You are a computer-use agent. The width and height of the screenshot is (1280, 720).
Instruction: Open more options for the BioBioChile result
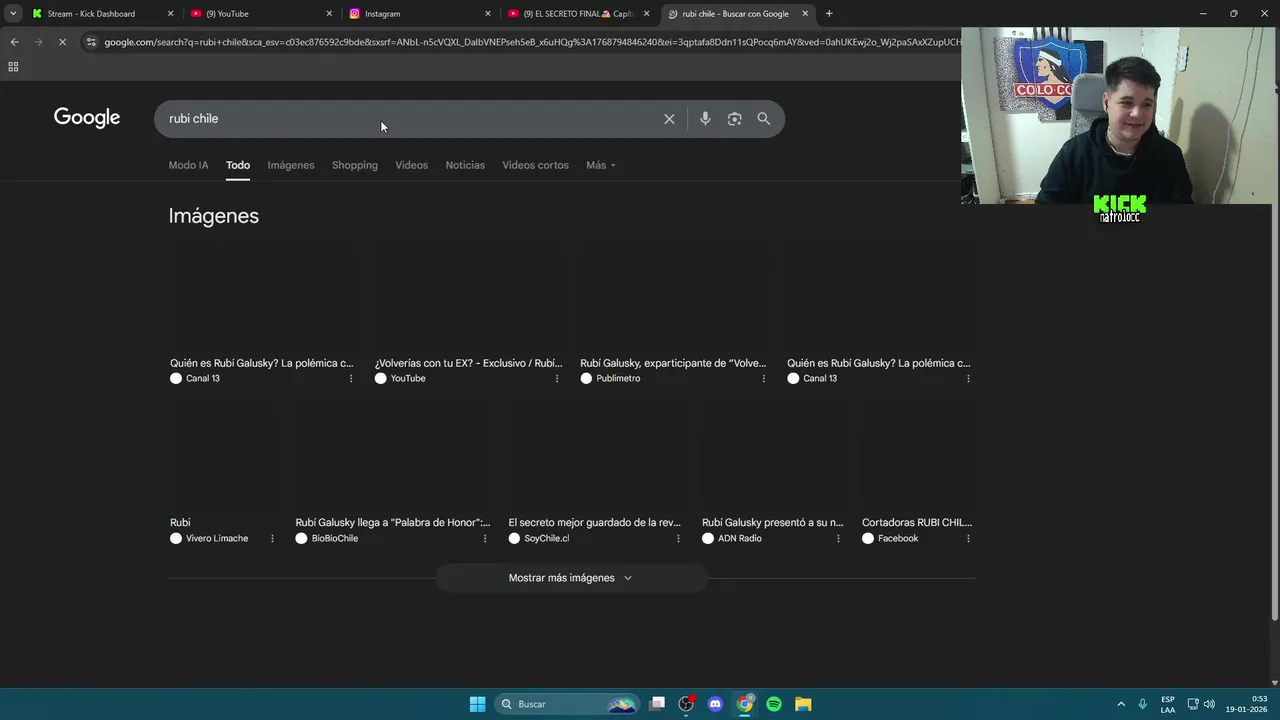point(485,539)
